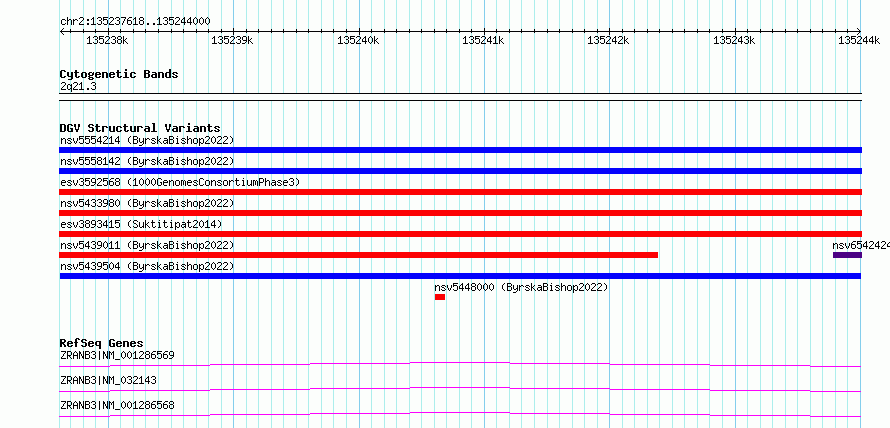
Task: Click the red bar under esv3592568
Action: pyautogui.click(x=461, y=192)
